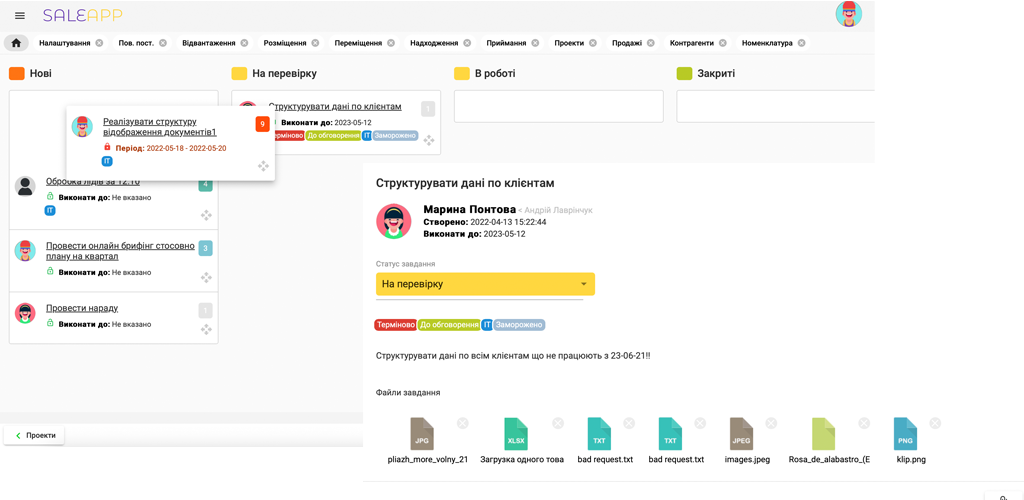This screenshot has height=500, width=1024.
Task: Open user profile avatar in header
Action: point(848,14)
